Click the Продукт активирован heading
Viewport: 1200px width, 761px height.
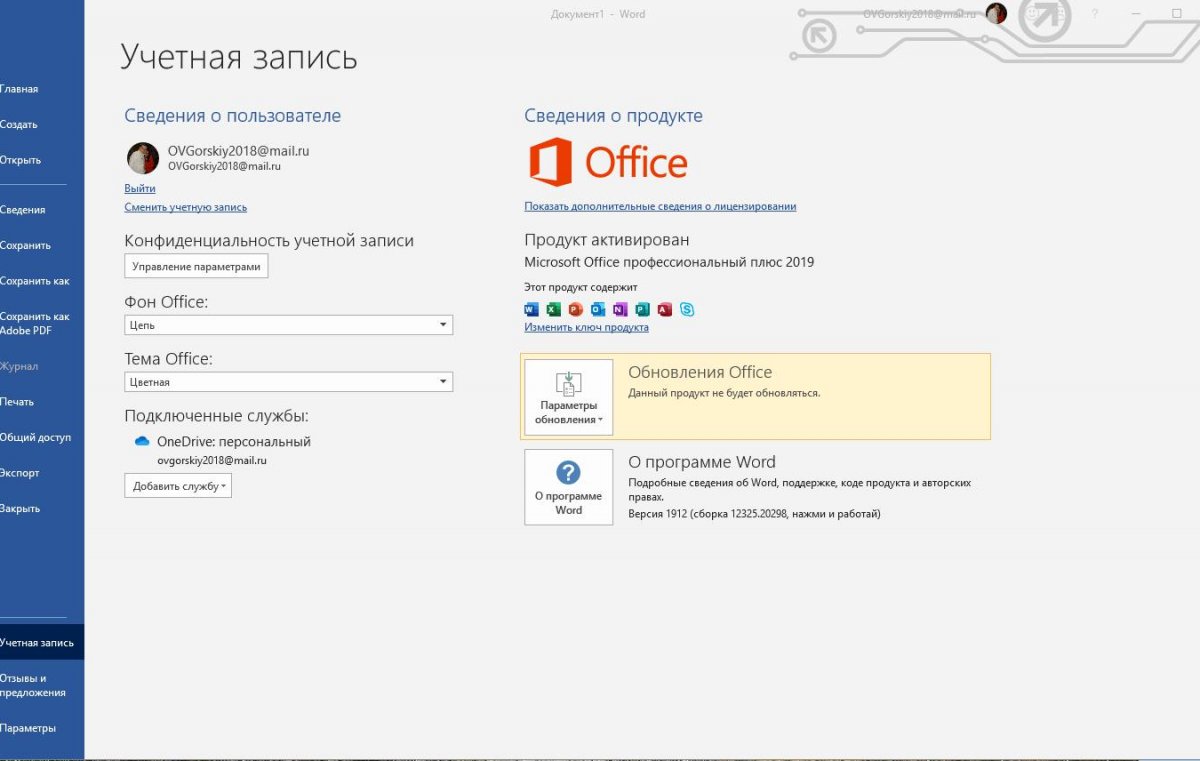pyautogui.click(x=607, y=240)
